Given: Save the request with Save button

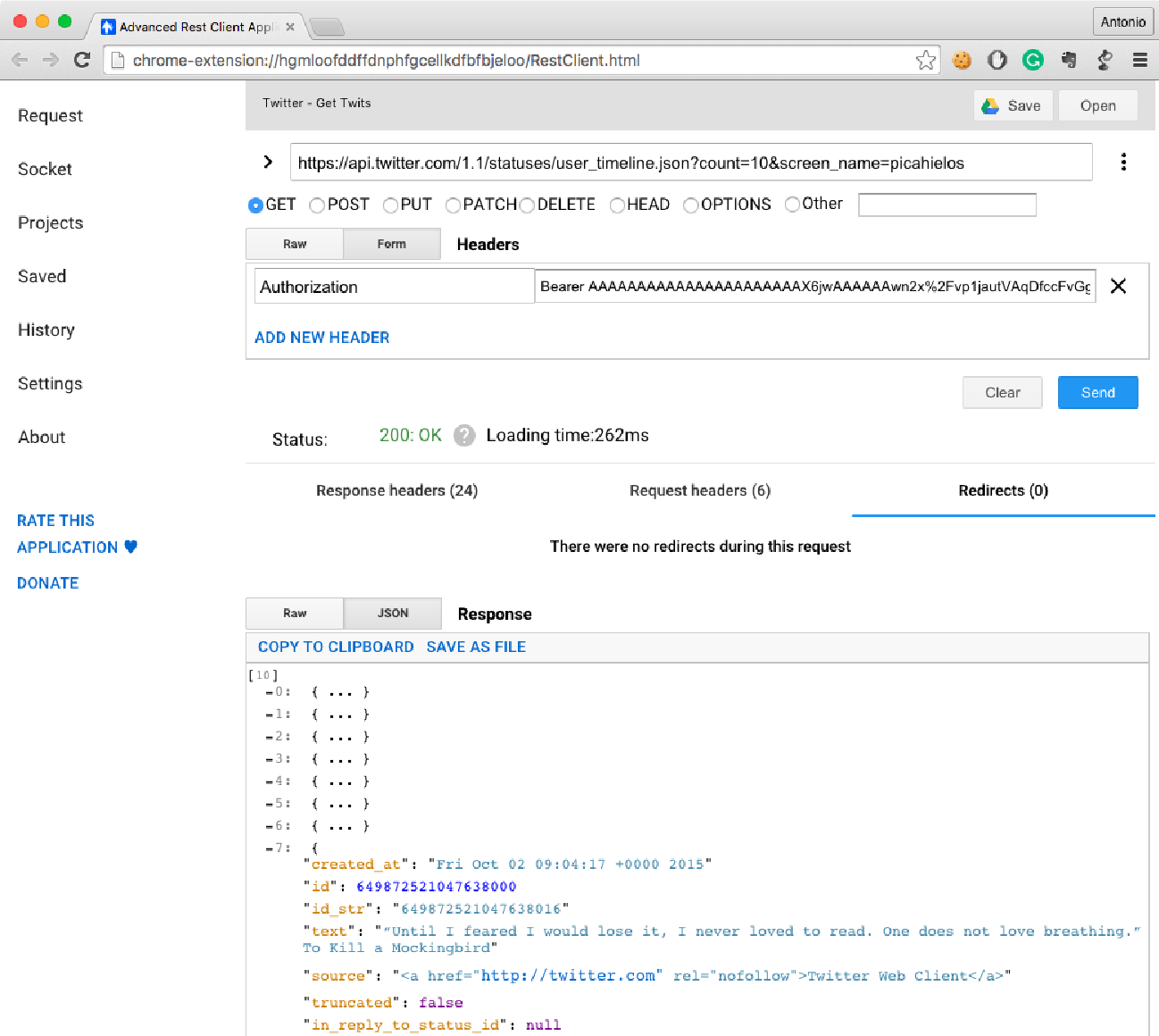Looking at the screenshot, I should (1013, 105).
